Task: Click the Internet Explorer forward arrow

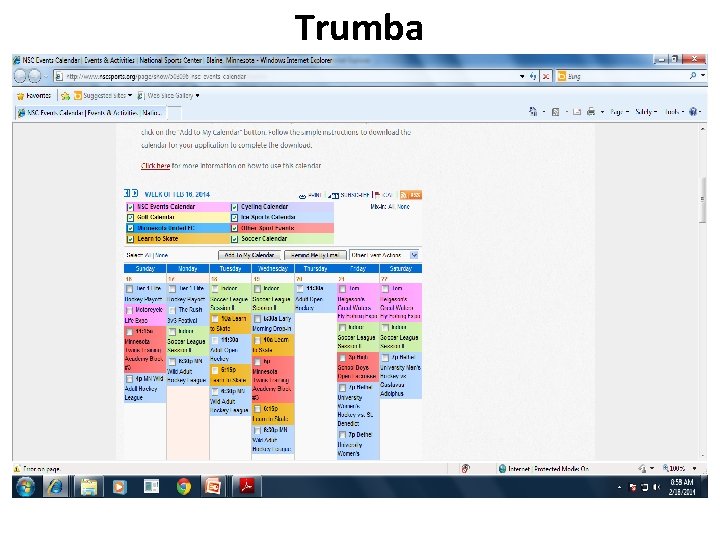Action: point(35,76)
